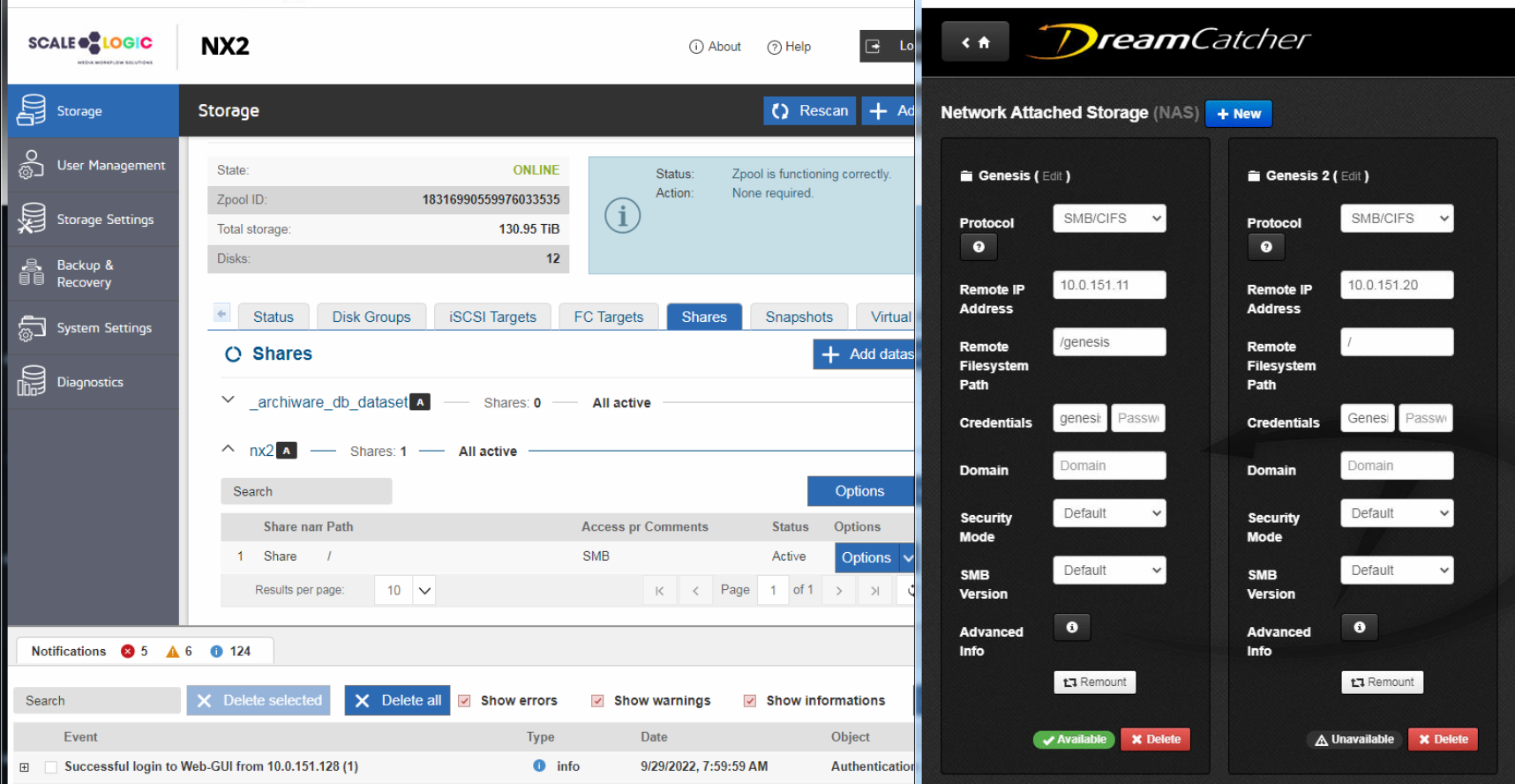Delete the Genesis 2 NAS entry
This screenshot has width=1515, height=784.
pos(1444,739)
